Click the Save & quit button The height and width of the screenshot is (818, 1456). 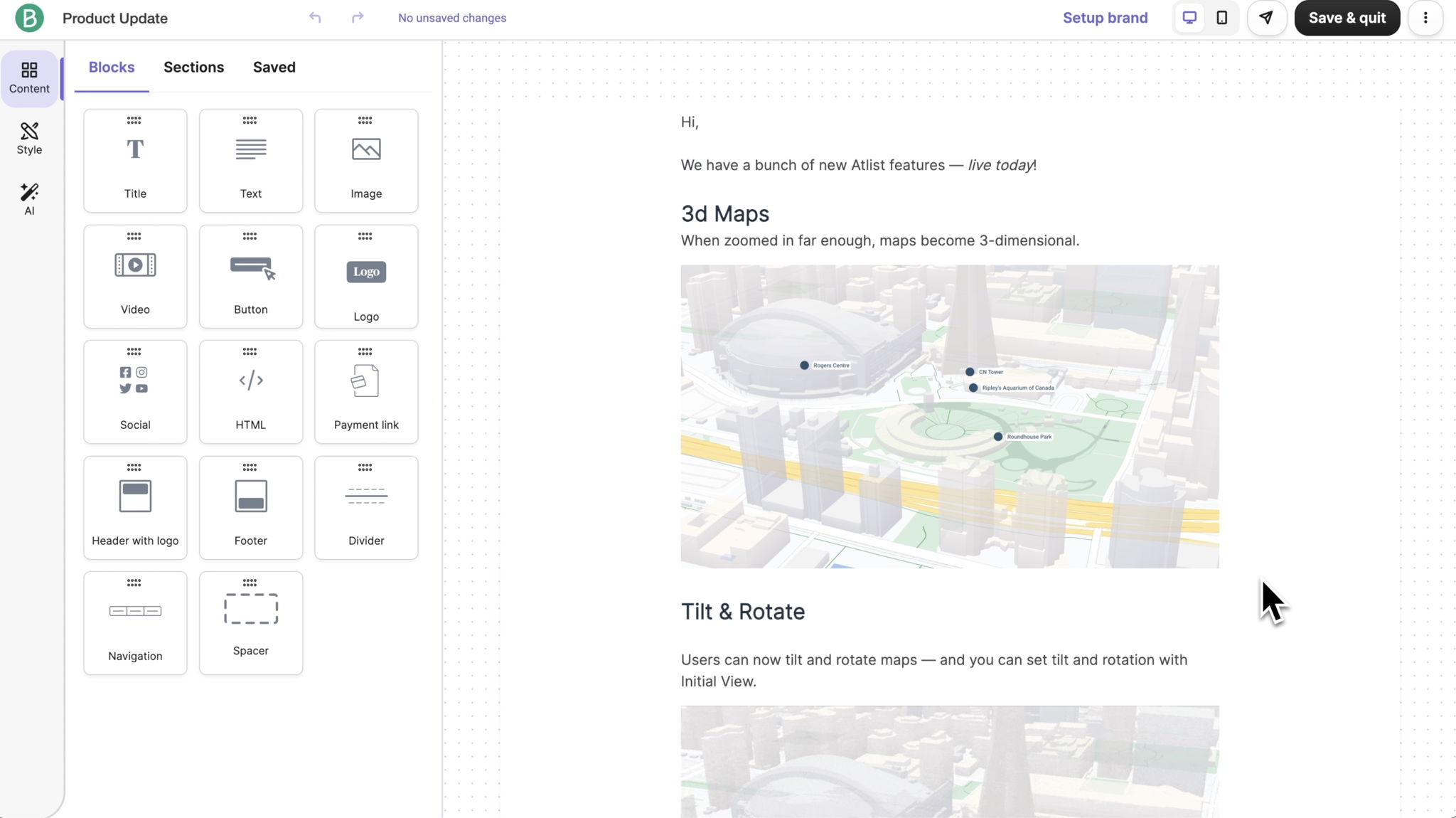pos(1347,18)
